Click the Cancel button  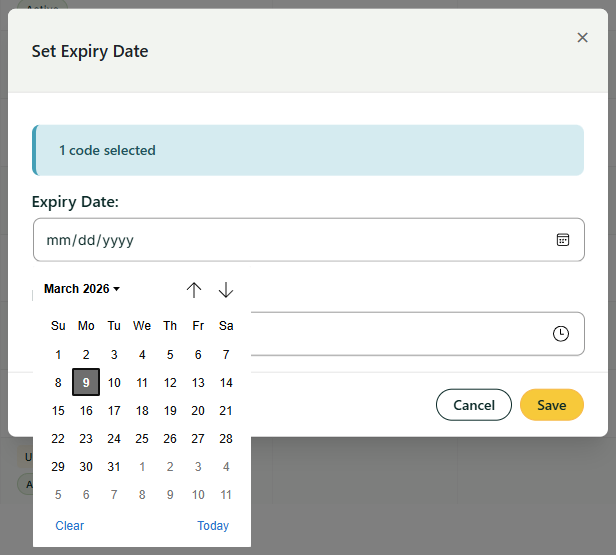474,405
